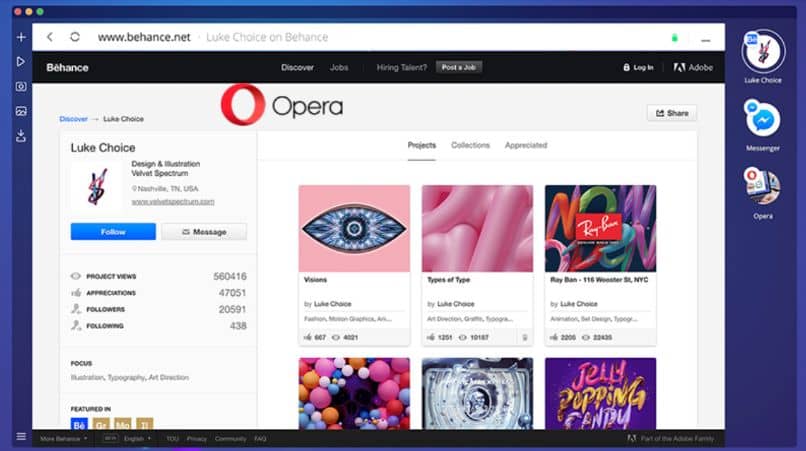Go back with the back arrow
Viewport: 806px width, 451px height.
pos(49,37)
